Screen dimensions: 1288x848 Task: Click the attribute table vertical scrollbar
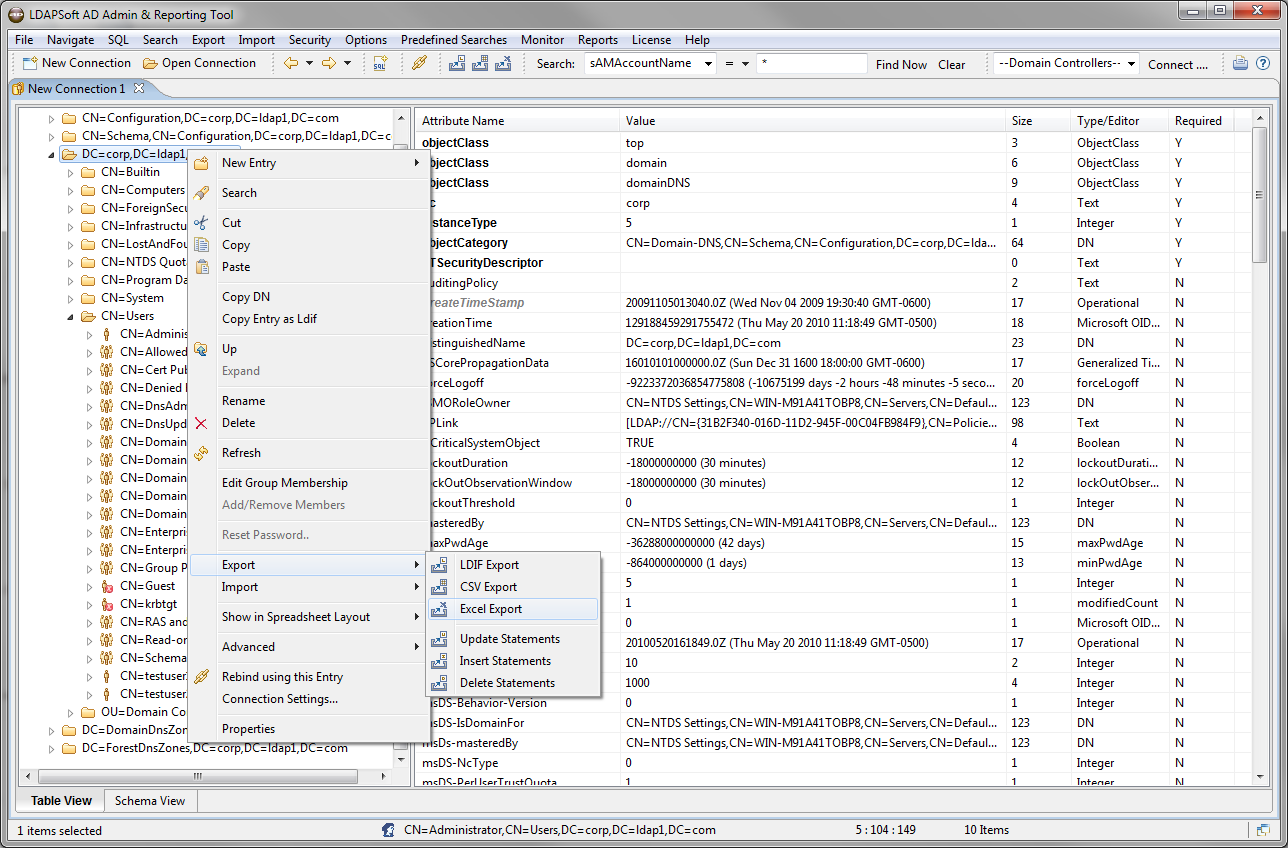[x=1260, y=197]
